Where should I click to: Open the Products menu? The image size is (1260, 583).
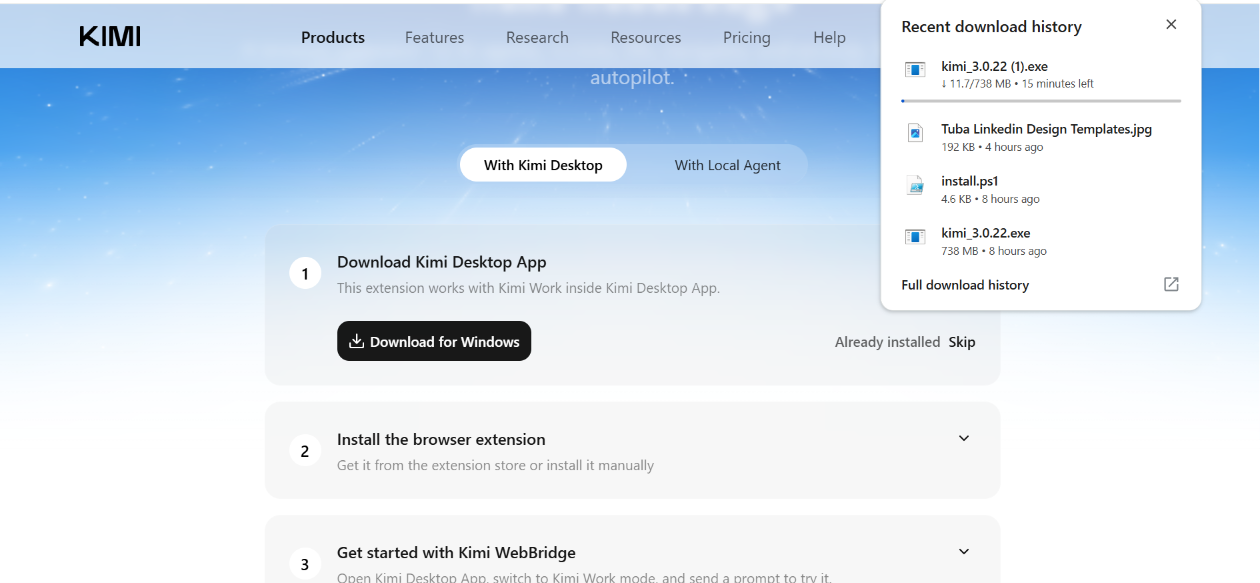coord(333,37)
